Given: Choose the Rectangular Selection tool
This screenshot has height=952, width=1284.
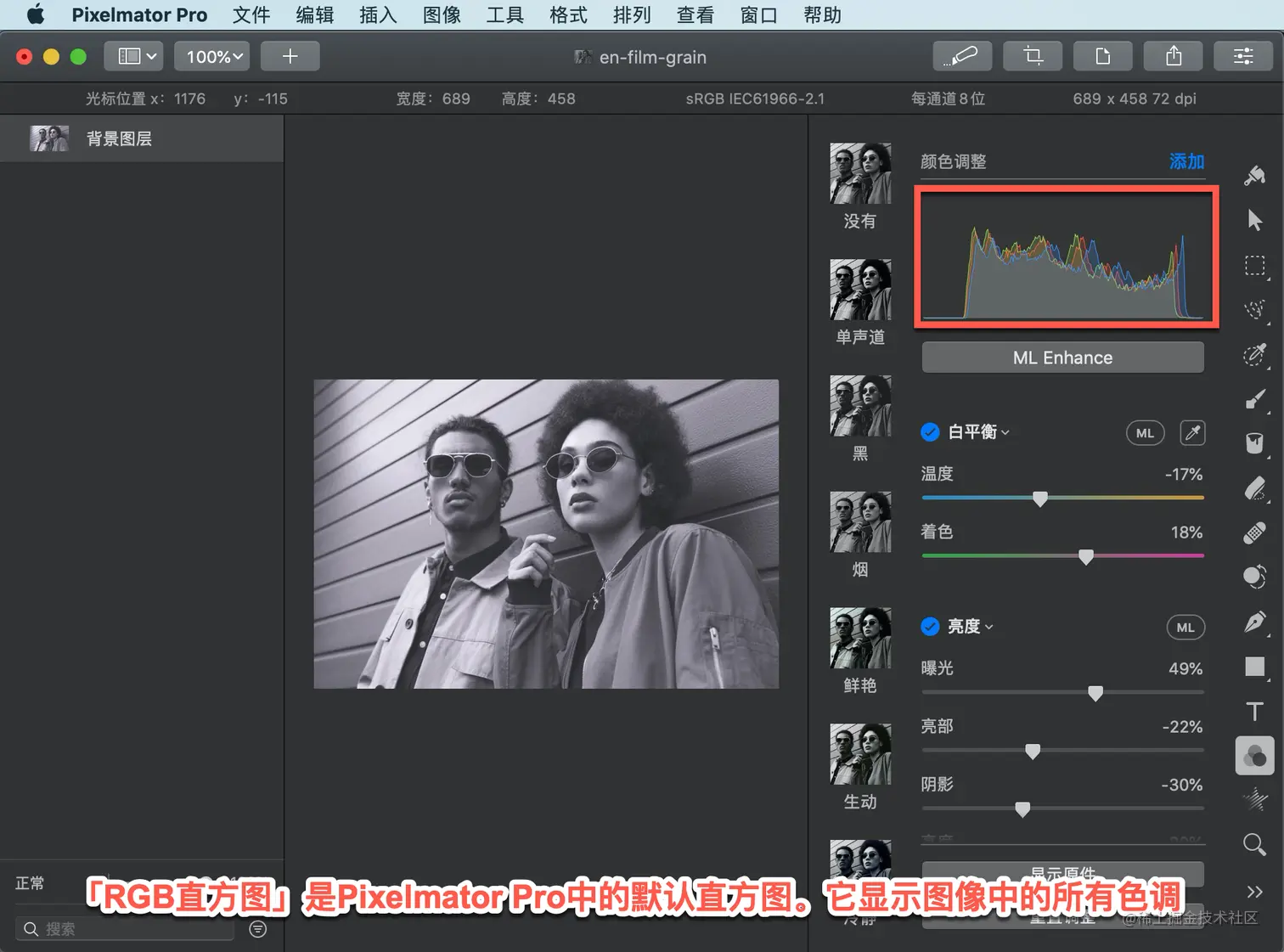Looking at the screenshot, I should click(1254, 265).
